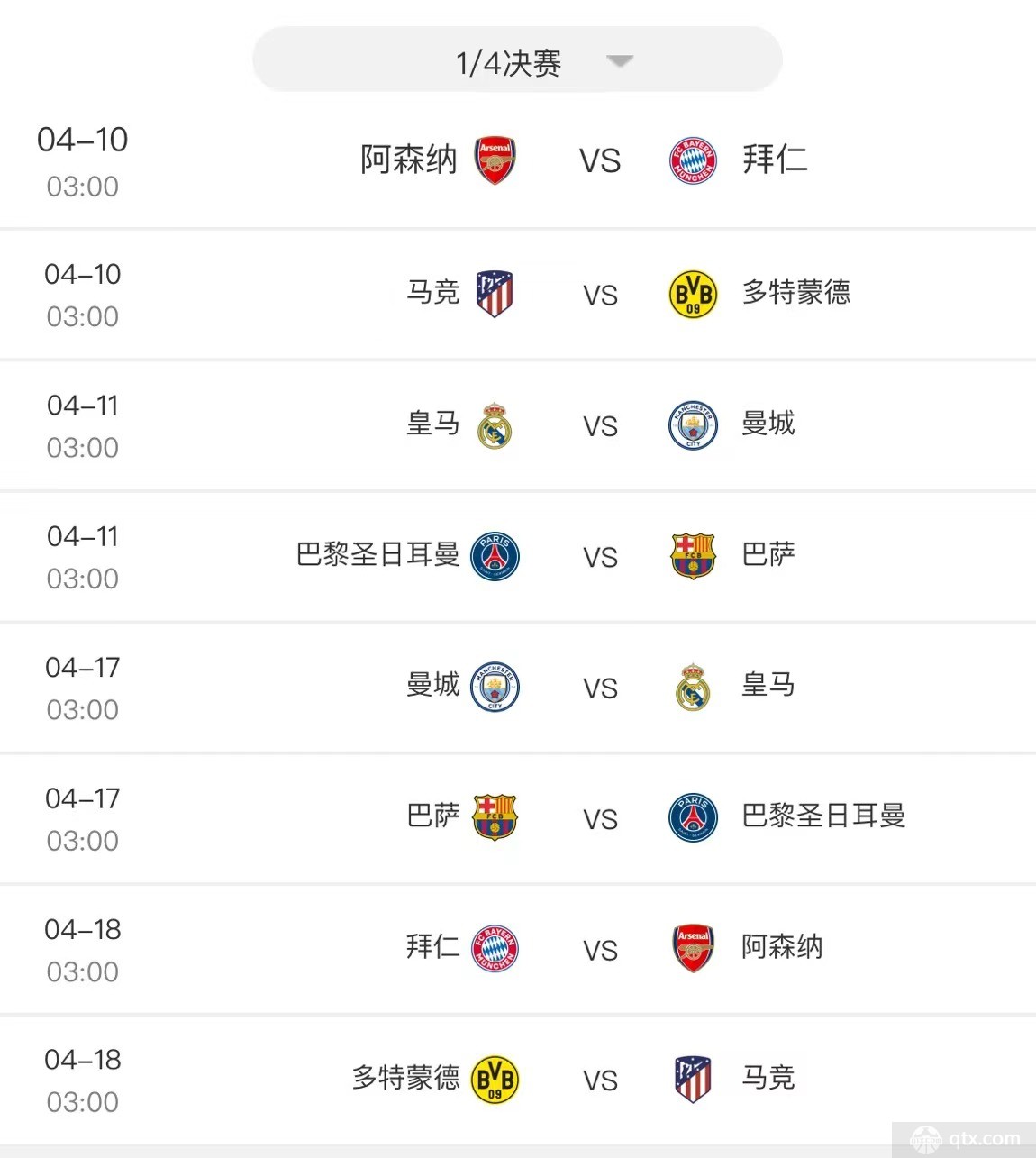Open 阿森纳 team name in 04-10 match
Viewport: 1036px width, 1158px height.
(x=409, y=160)
